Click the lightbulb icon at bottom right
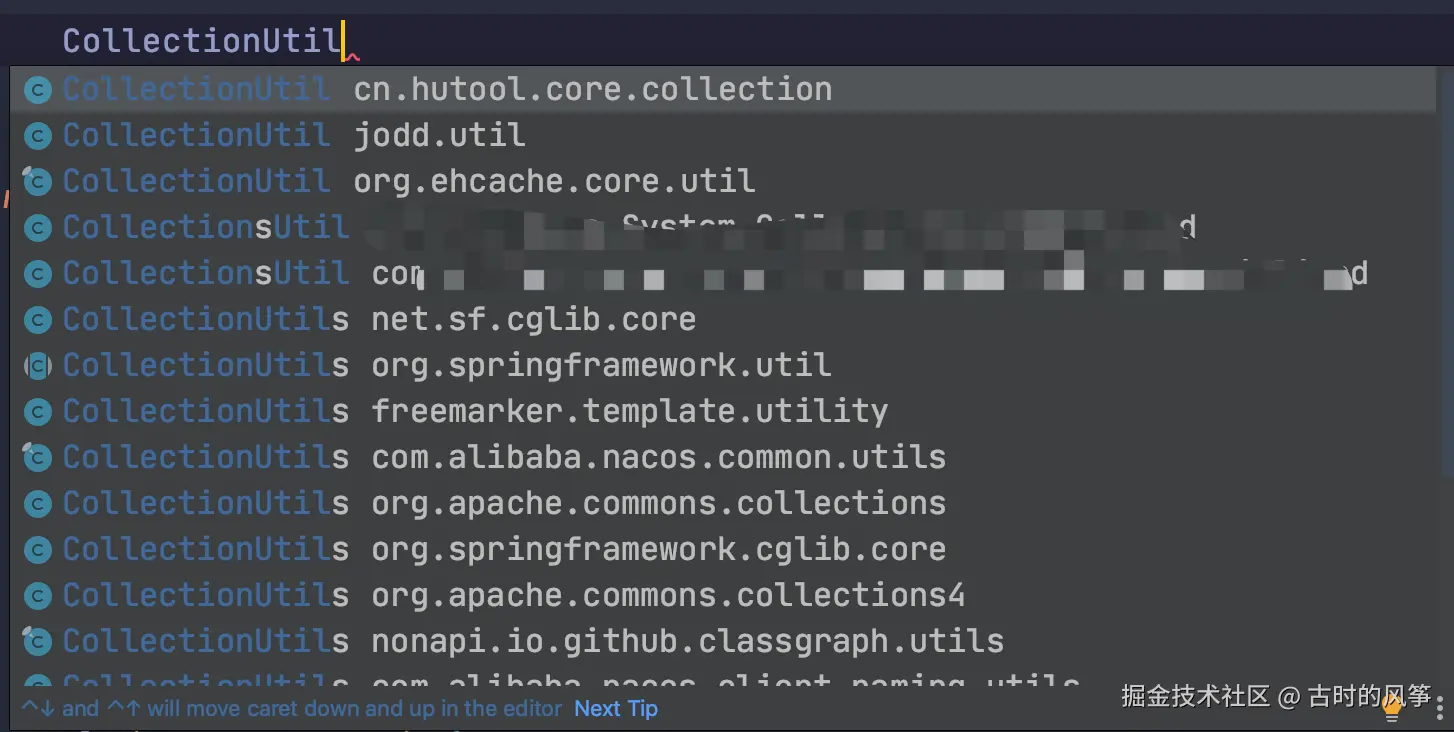Screen dimensions: 1454x732 click(x=1391, y=708)
